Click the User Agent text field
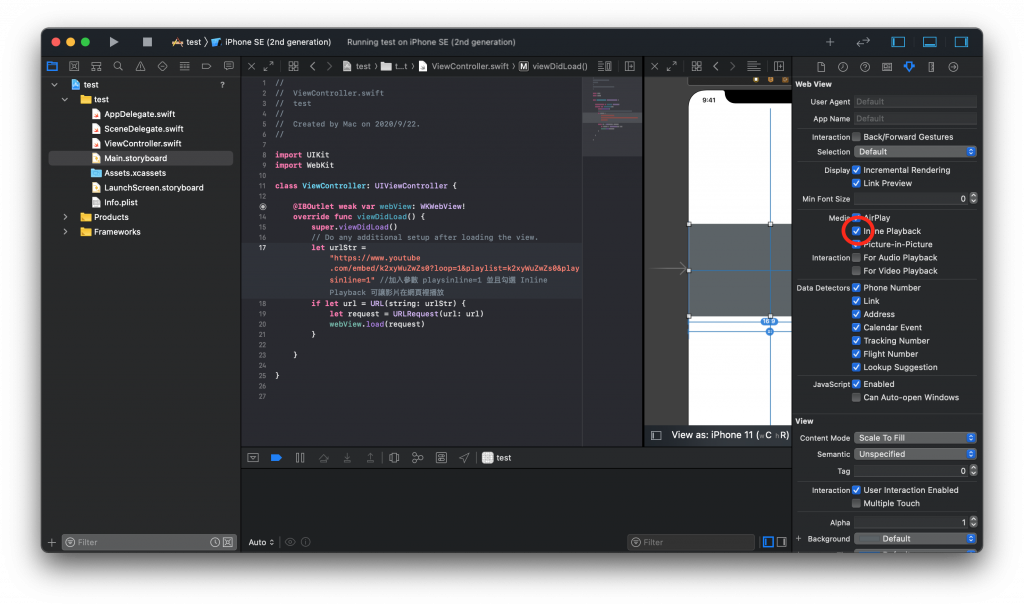1024x607 pixels. (914, 102)
